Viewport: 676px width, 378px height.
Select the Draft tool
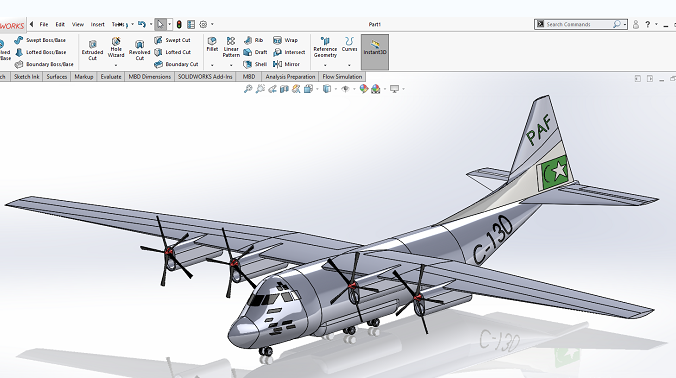(x=256, y=52)
